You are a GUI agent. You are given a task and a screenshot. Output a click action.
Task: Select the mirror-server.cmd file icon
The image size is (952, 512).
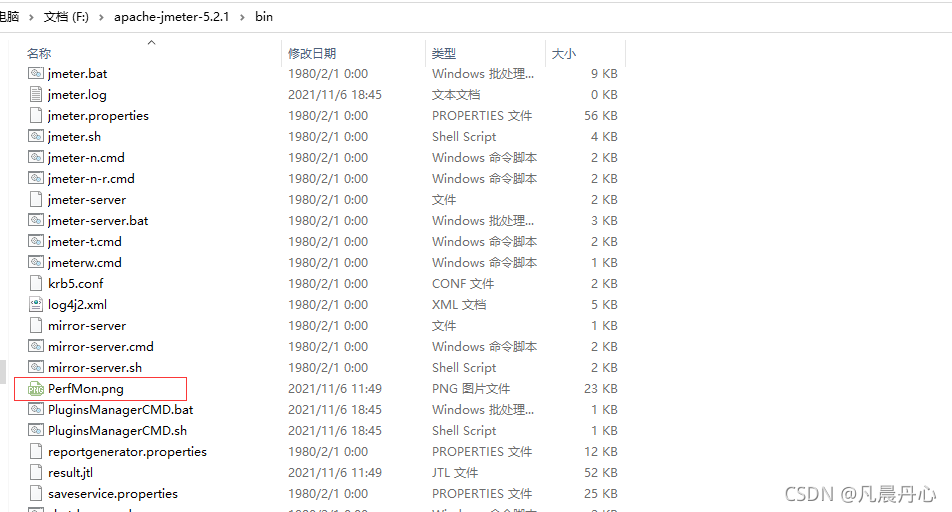click(36, 346)
